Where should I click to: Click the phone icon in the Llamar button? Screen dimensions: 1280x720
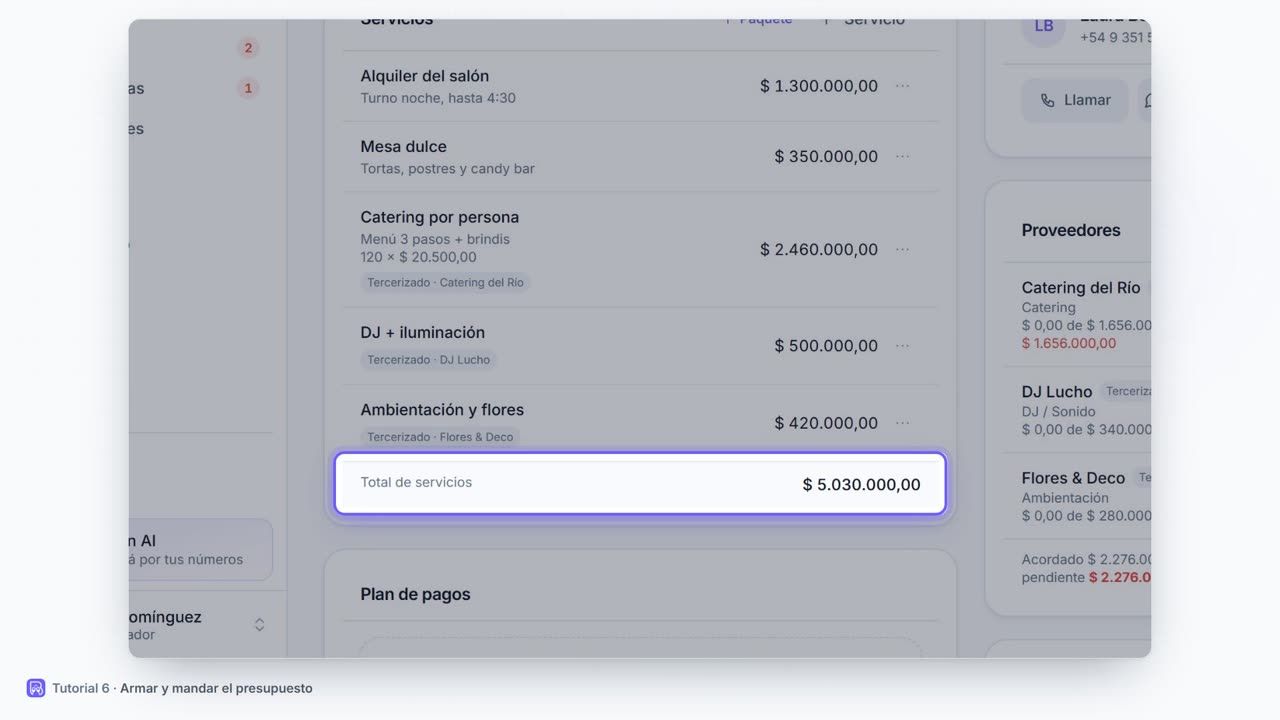tap(1047, 100)
